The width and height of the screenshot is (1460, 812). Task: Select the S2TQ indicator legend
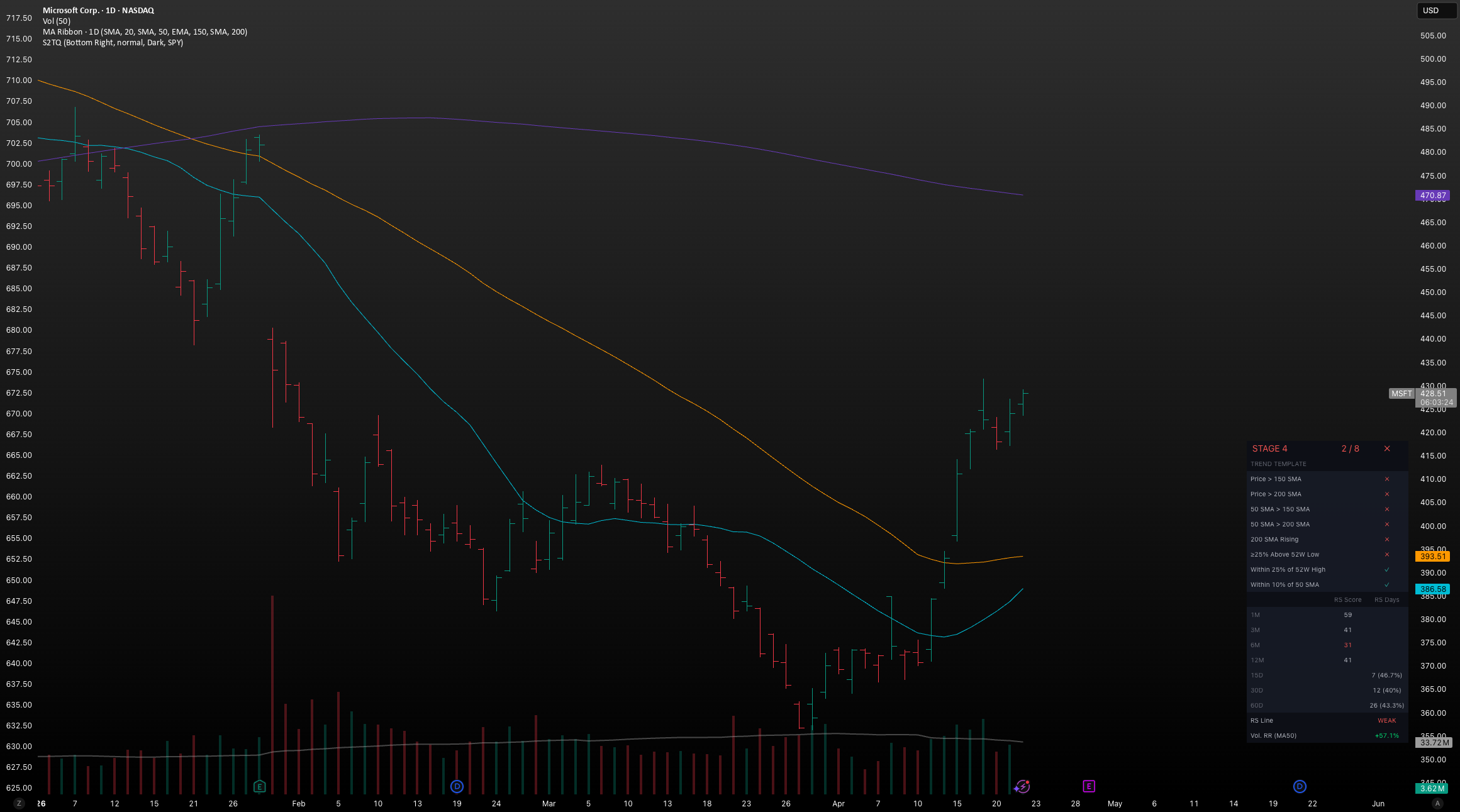[113, 42]
